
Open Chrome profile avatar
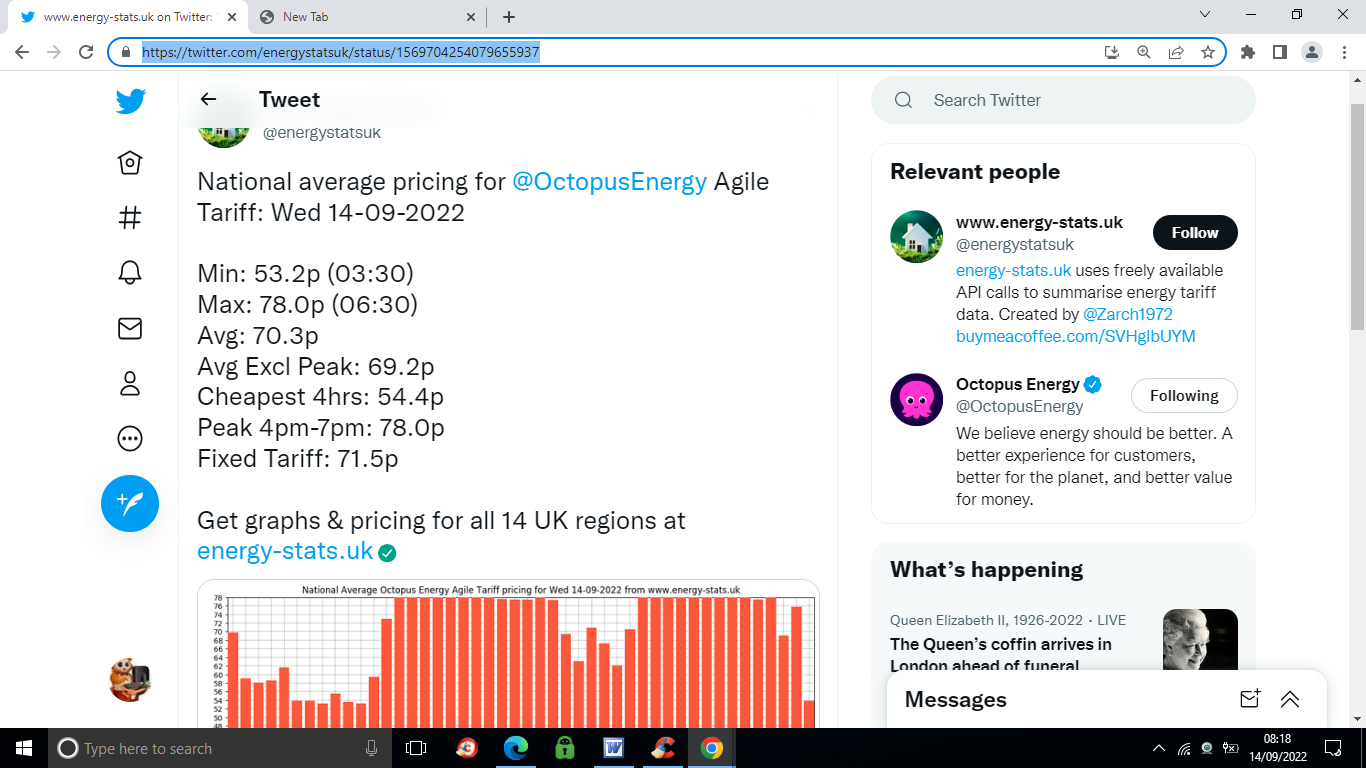[1312, 52]
